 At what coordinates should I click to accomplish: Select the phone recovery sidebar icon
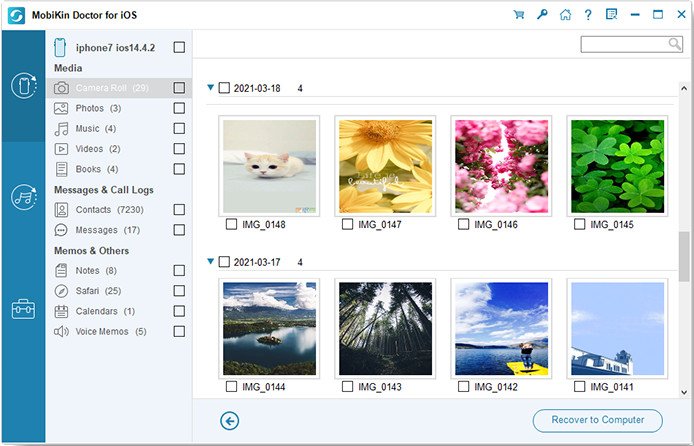23,85
